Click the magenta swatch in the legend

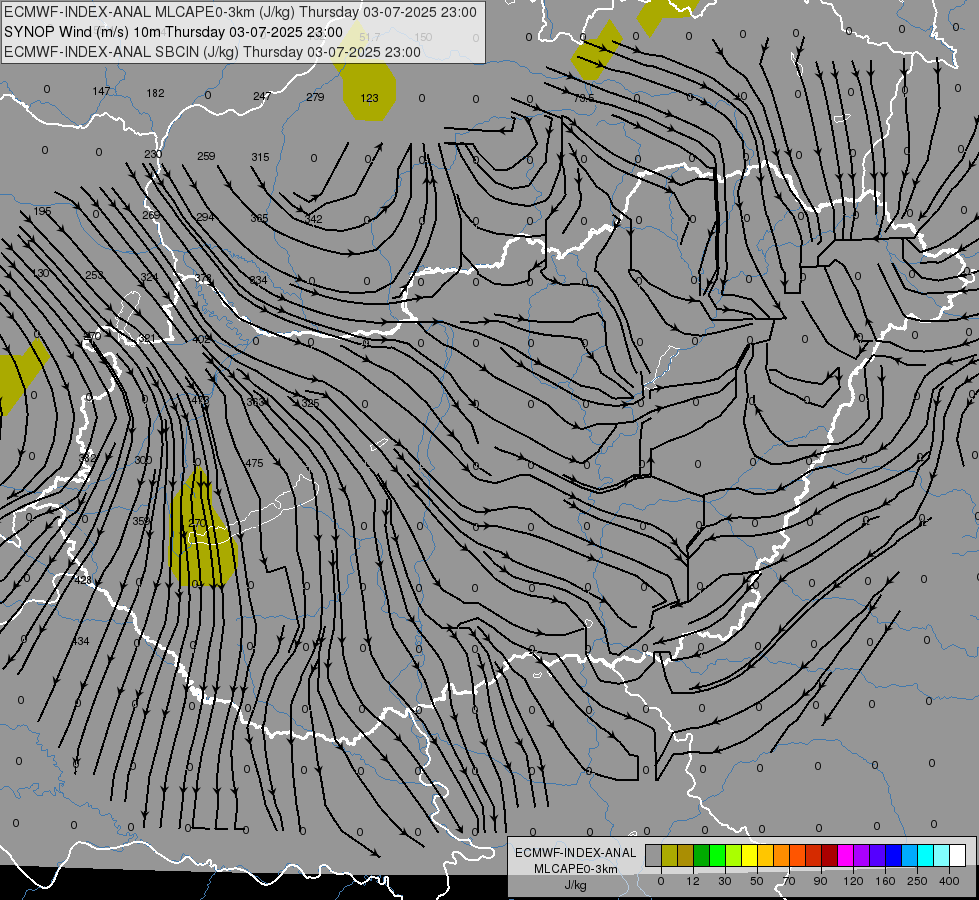point(845,855)
